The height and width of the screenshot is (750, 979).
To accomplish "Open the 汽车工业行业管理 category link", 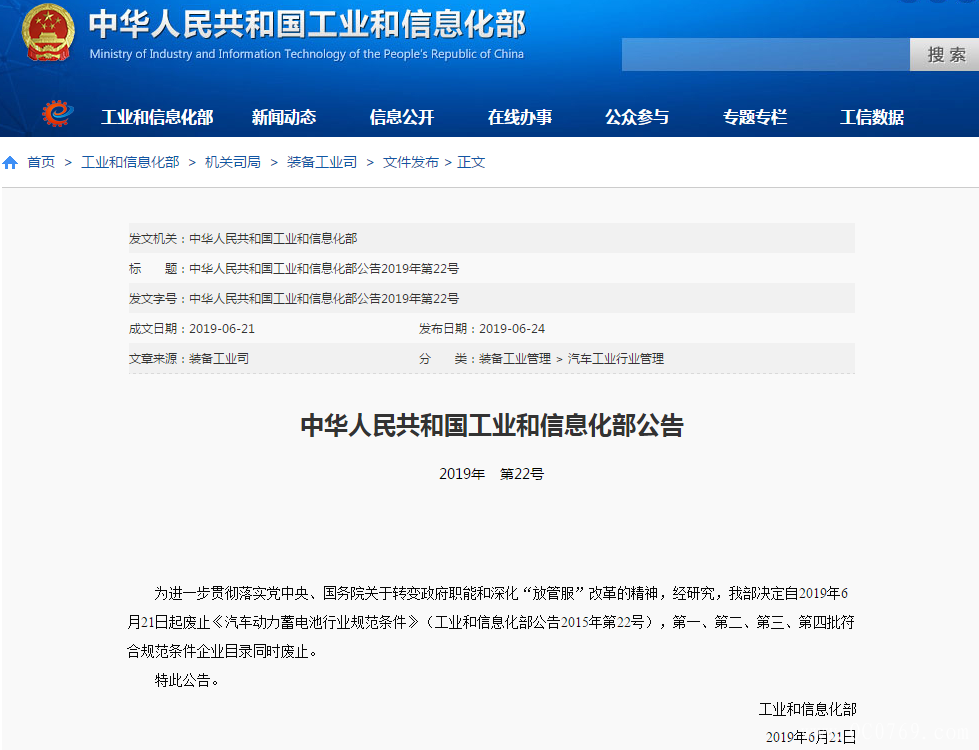I will (x=616, y=358).
